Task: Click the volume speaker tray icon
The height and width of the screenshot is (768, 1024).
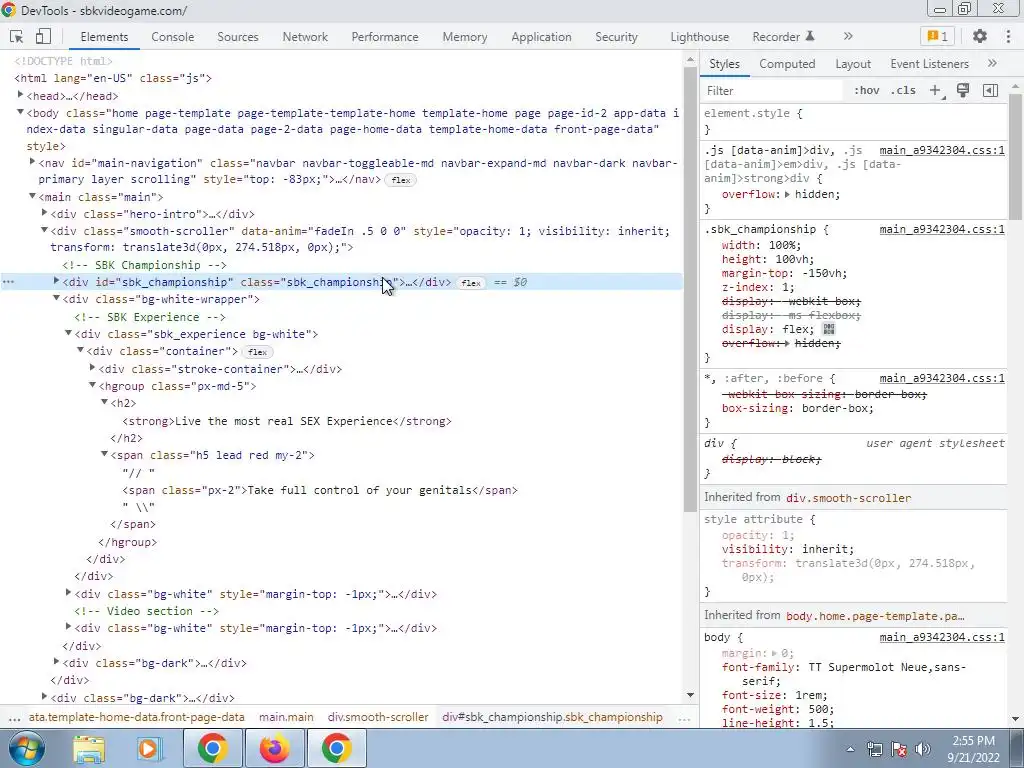Action: click(x=923, y=749)
